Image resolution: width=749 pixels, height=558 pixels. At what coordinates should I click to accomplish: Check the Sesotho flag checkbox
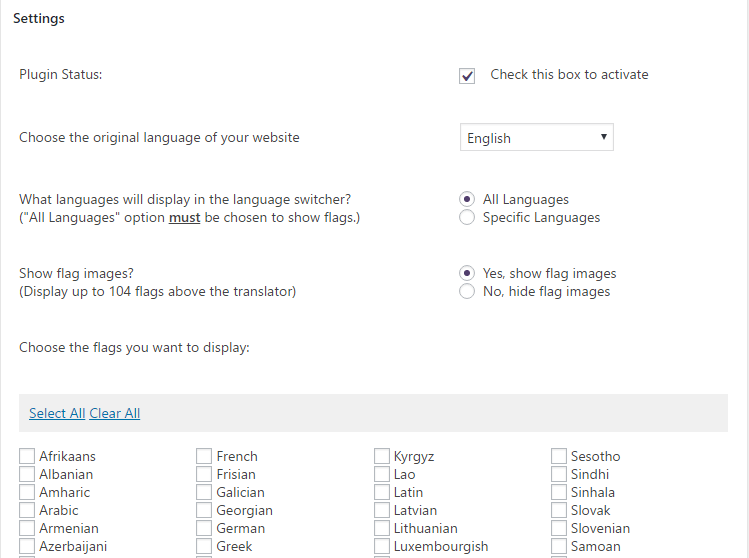coord(559,457)
